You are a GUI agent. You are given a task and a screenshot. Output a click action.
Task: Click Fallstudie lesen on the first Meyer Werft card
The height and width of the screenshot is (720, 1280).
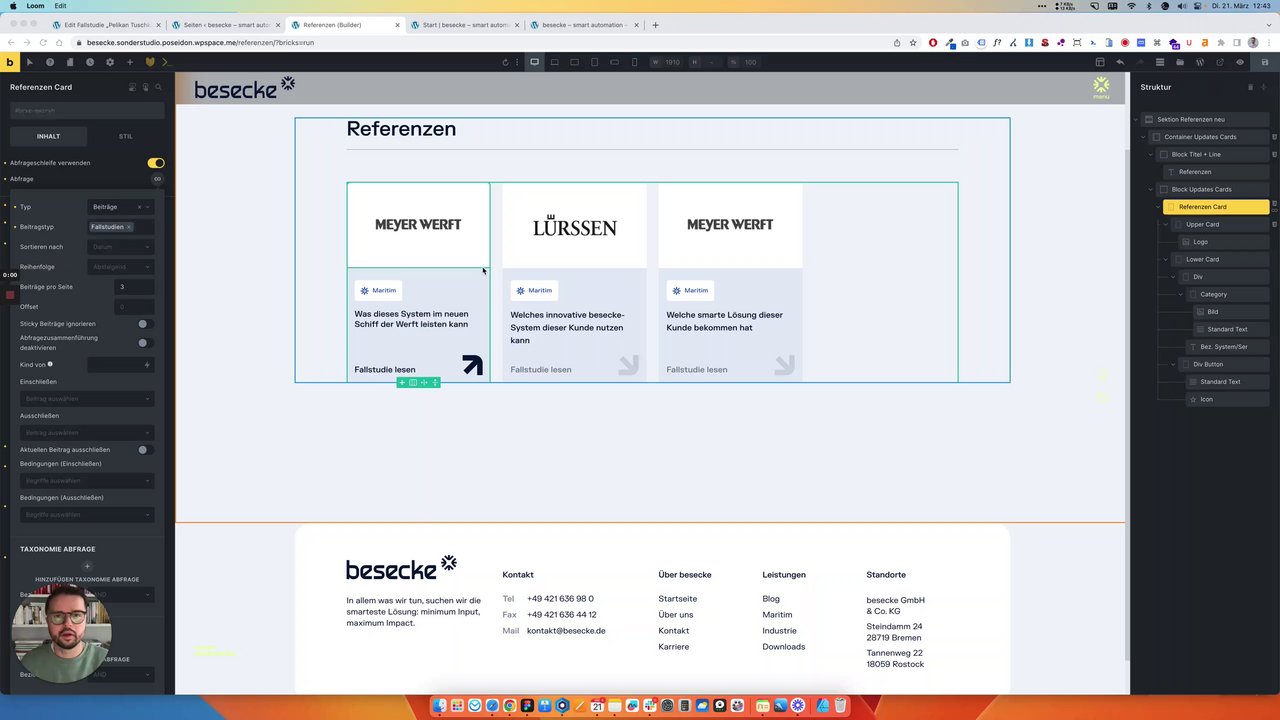point(385,370)
